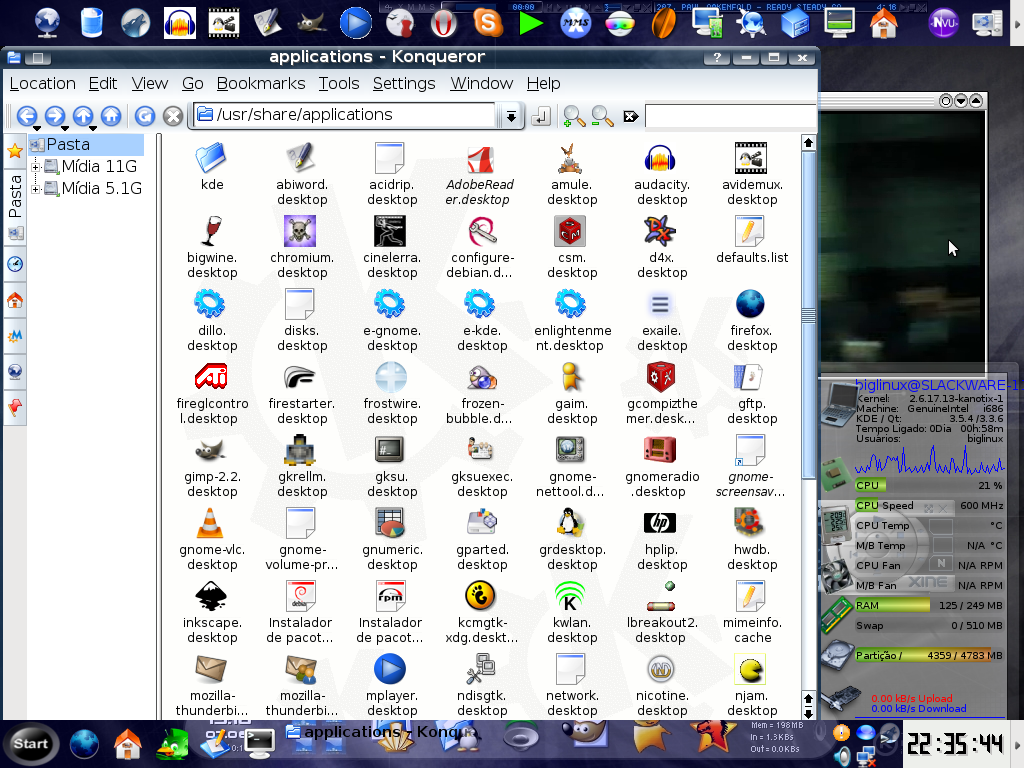Expand the Mídia 11G tree node

coord(36,167)
